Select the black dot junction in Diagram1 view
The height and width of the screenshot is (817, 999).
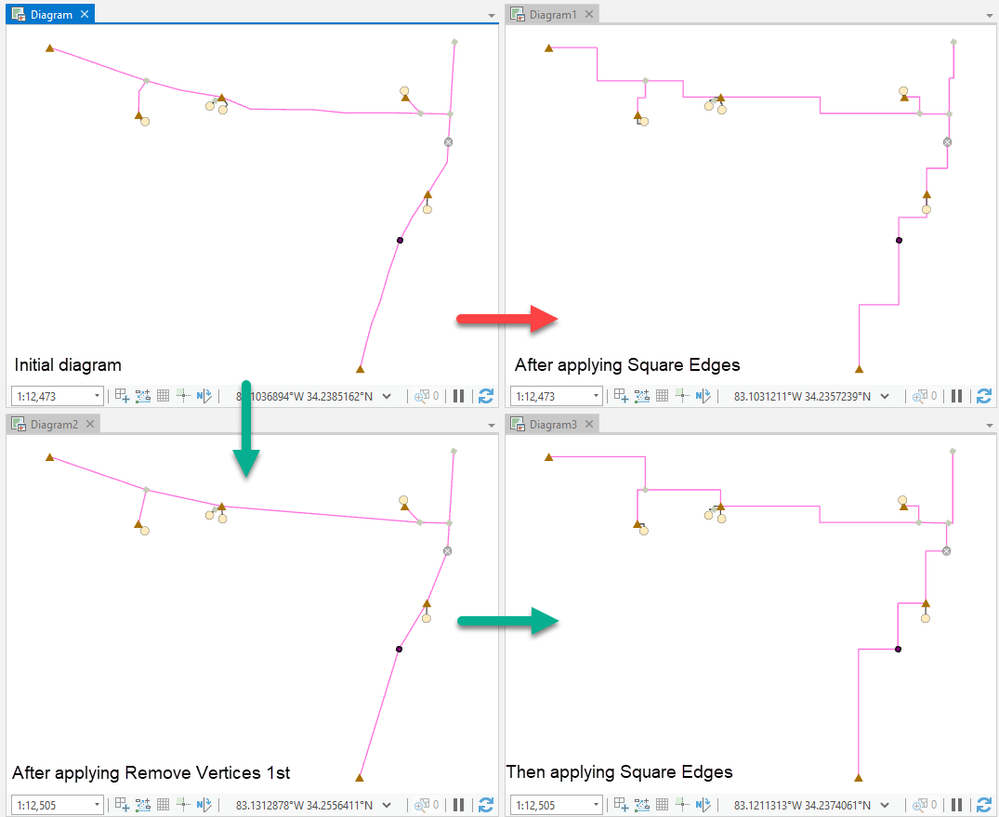click(x=898, y=240)
